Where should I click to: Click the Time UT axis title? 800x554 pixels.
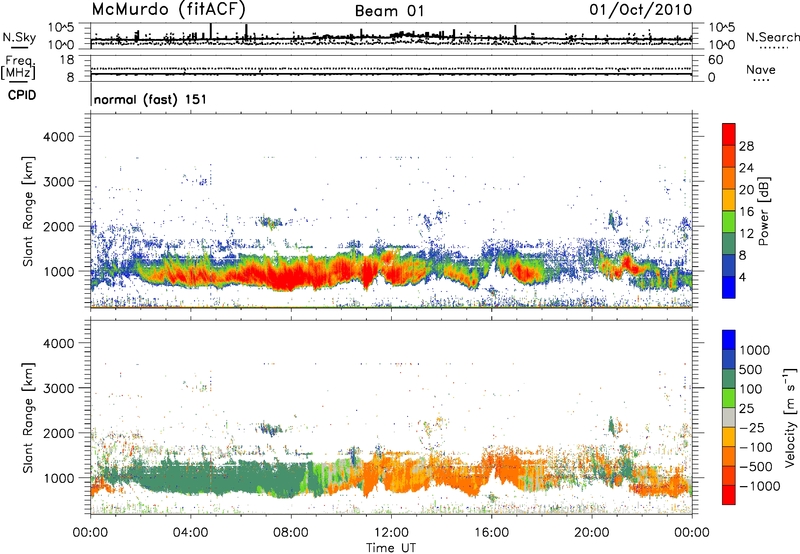pos(391,548)
